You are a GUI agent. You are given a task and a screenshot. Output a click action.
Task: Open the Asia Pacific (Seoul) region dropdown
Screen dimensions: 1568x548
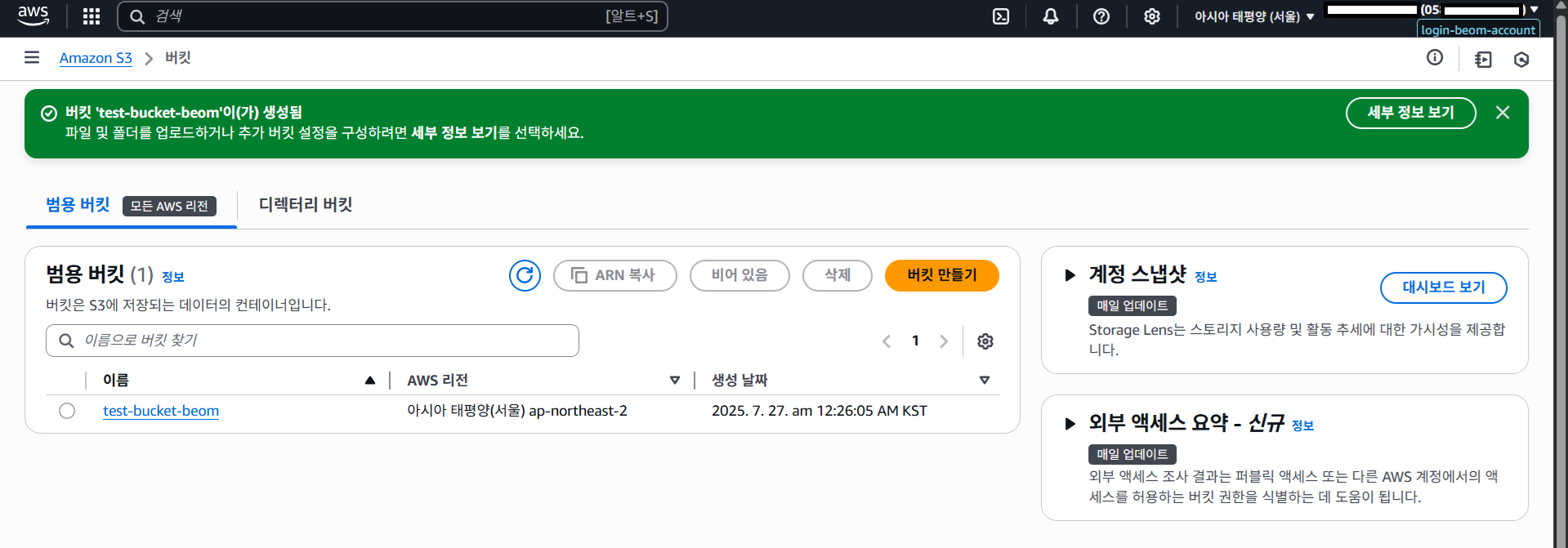click(x=1254, y=16)
